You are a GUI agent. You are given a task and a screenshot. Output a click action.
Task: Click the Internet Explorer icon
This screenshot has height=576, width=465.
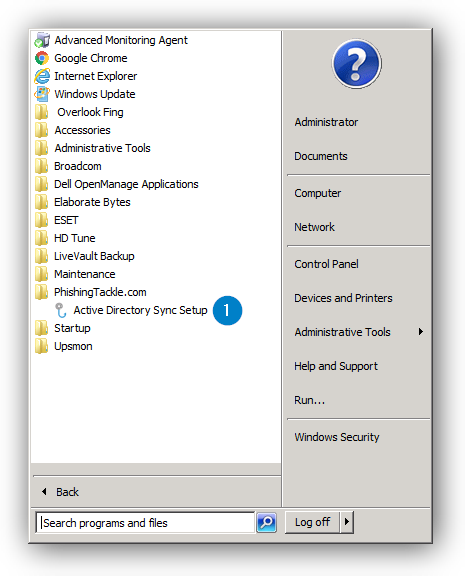point(42,76)
